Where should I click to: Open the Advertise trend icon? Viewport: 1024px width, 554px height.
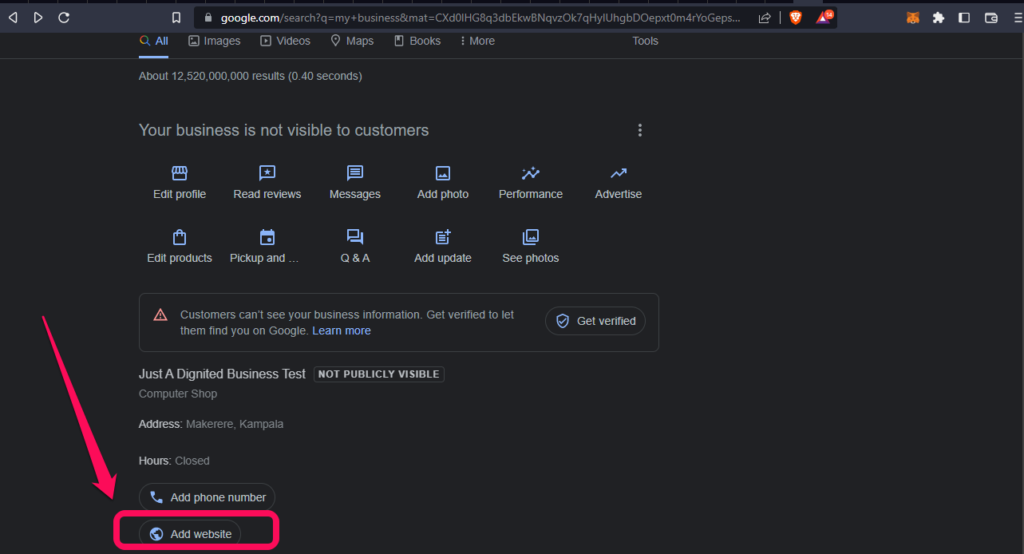618,173
